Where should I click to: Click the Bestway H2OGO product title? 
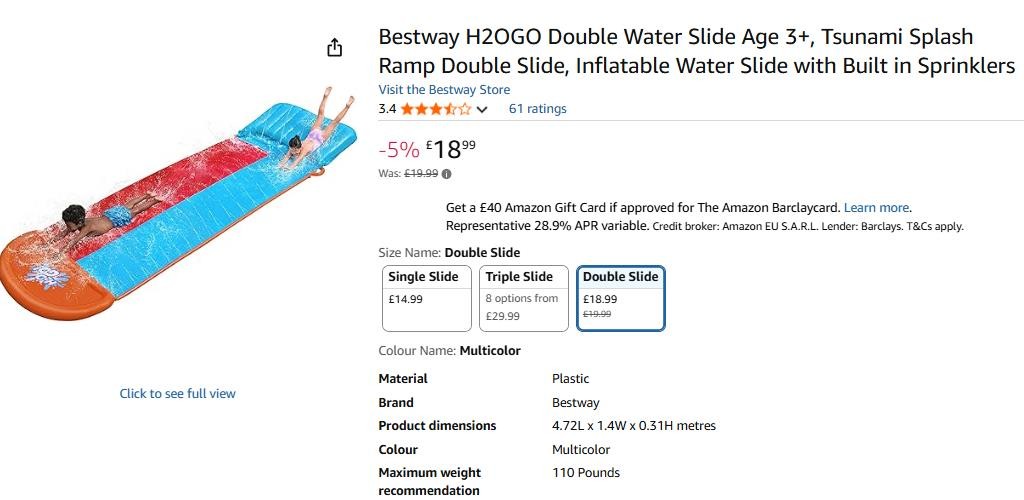(x=696, y=52)
